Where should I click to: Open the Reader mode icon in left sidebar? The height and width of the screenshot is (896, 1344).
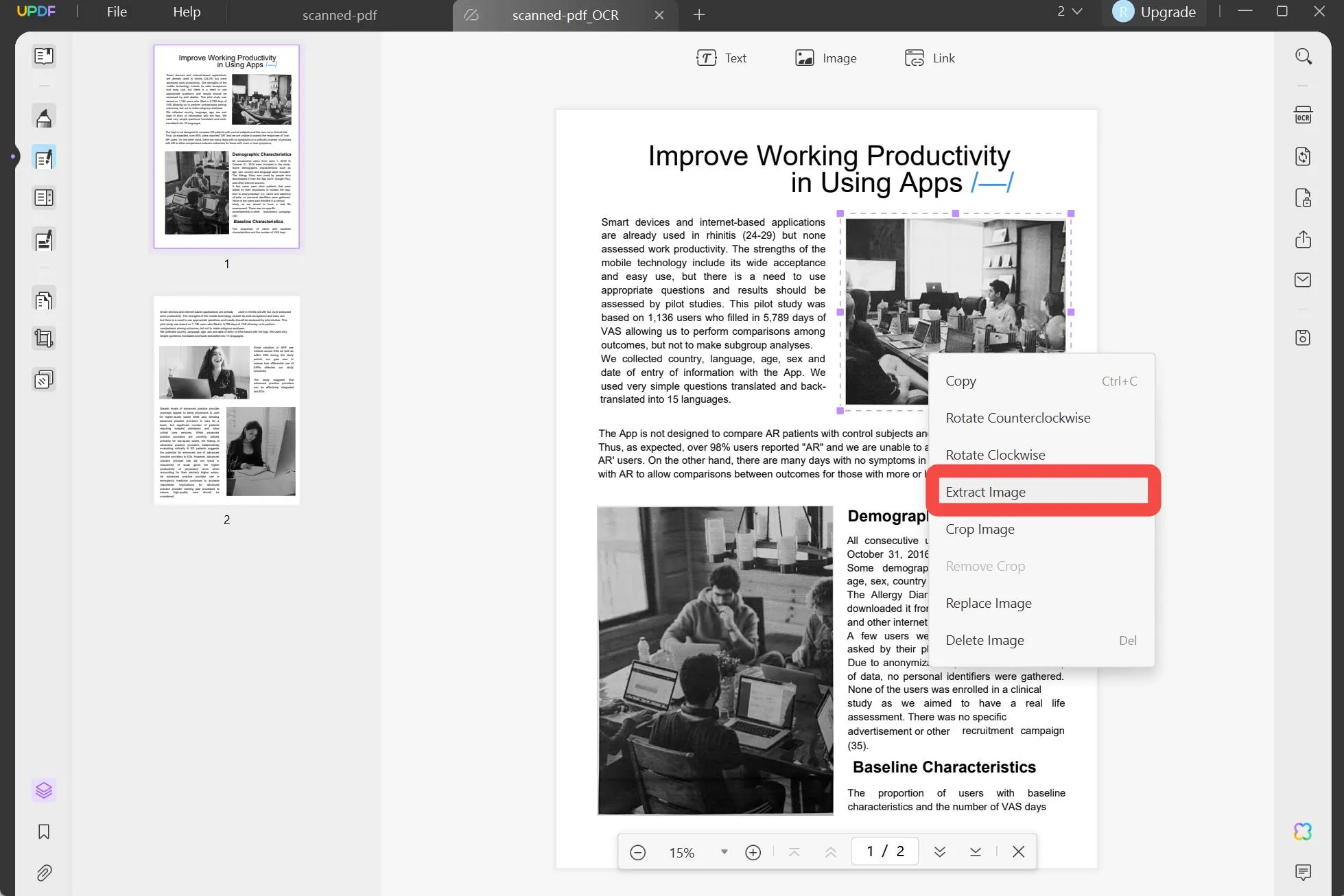pyautogui.click(x=44, y=56)
